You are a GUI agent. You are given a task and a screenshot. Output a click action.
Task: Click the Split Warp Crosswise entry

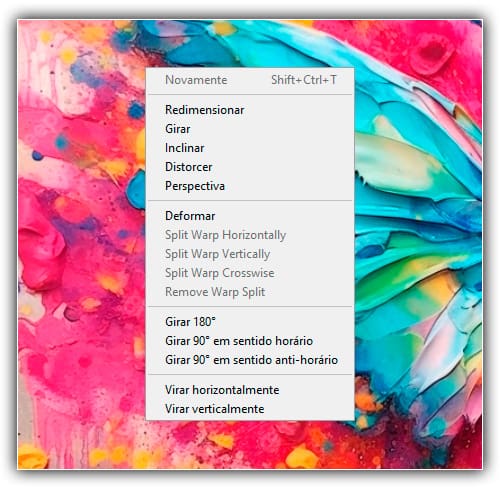tap(250, 273)
